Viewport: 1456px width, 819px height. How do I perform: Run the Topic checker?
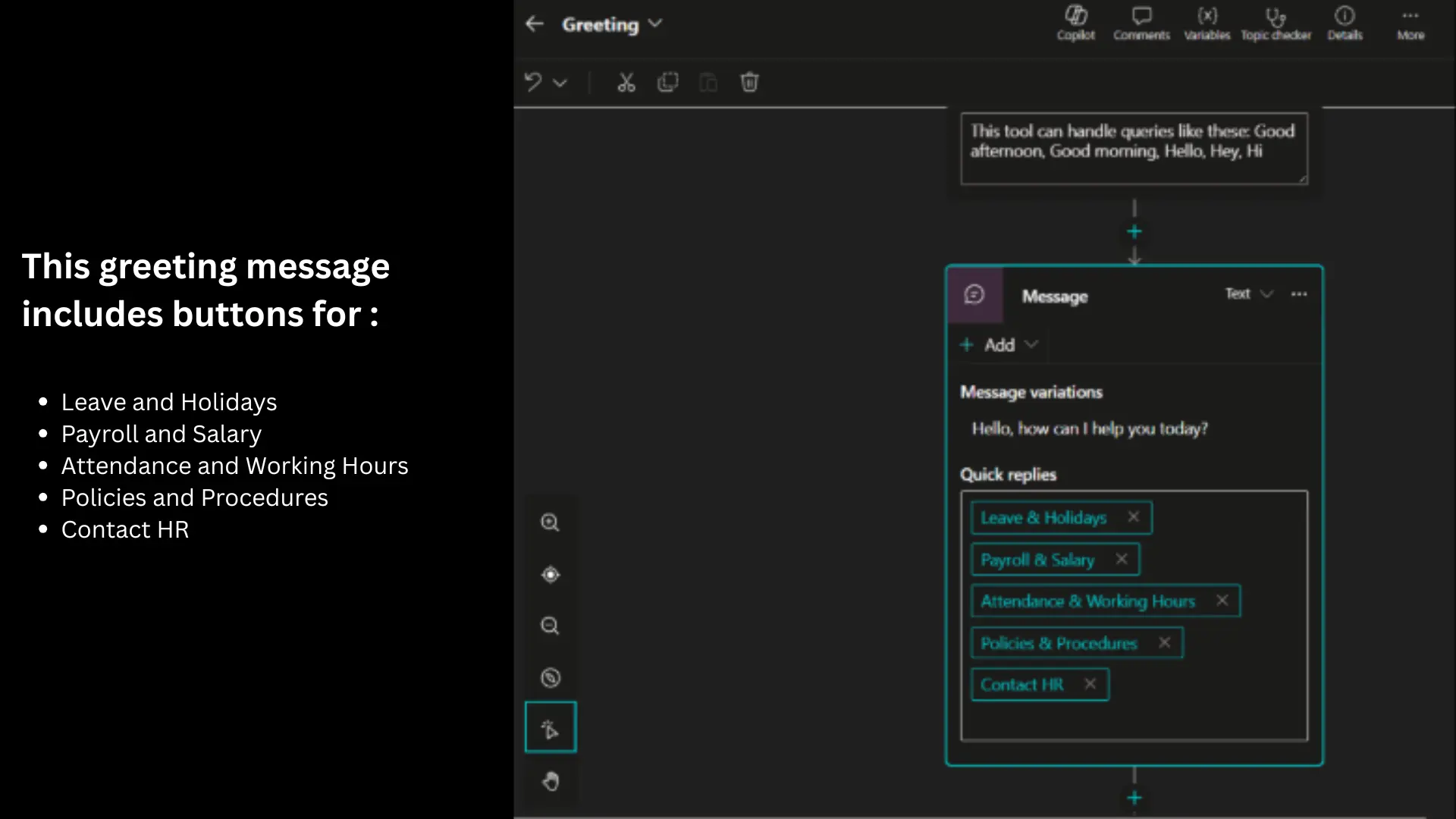[1276, 23]
